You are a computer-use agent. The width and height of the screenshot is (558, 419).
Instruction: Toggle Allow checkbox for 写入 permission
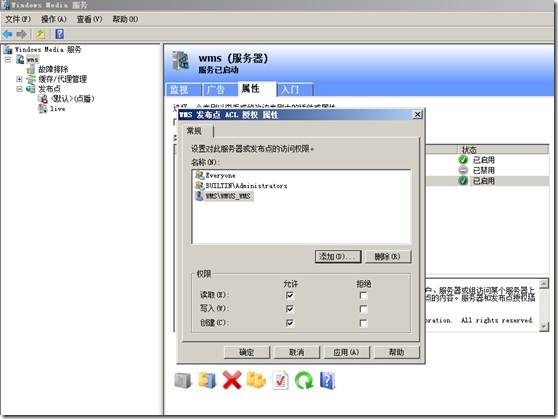coord(290,309)
